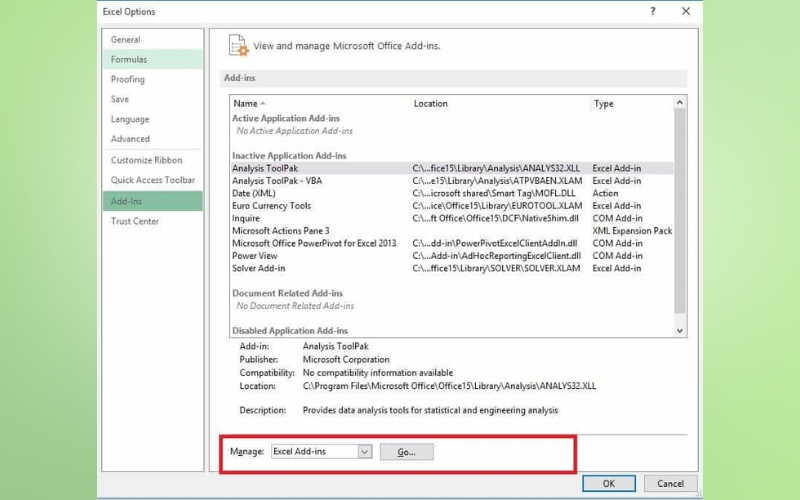This screenshot has width=800, height=500.
Task: Close the Excel Options dialog
Action: [x=686, y=11]
